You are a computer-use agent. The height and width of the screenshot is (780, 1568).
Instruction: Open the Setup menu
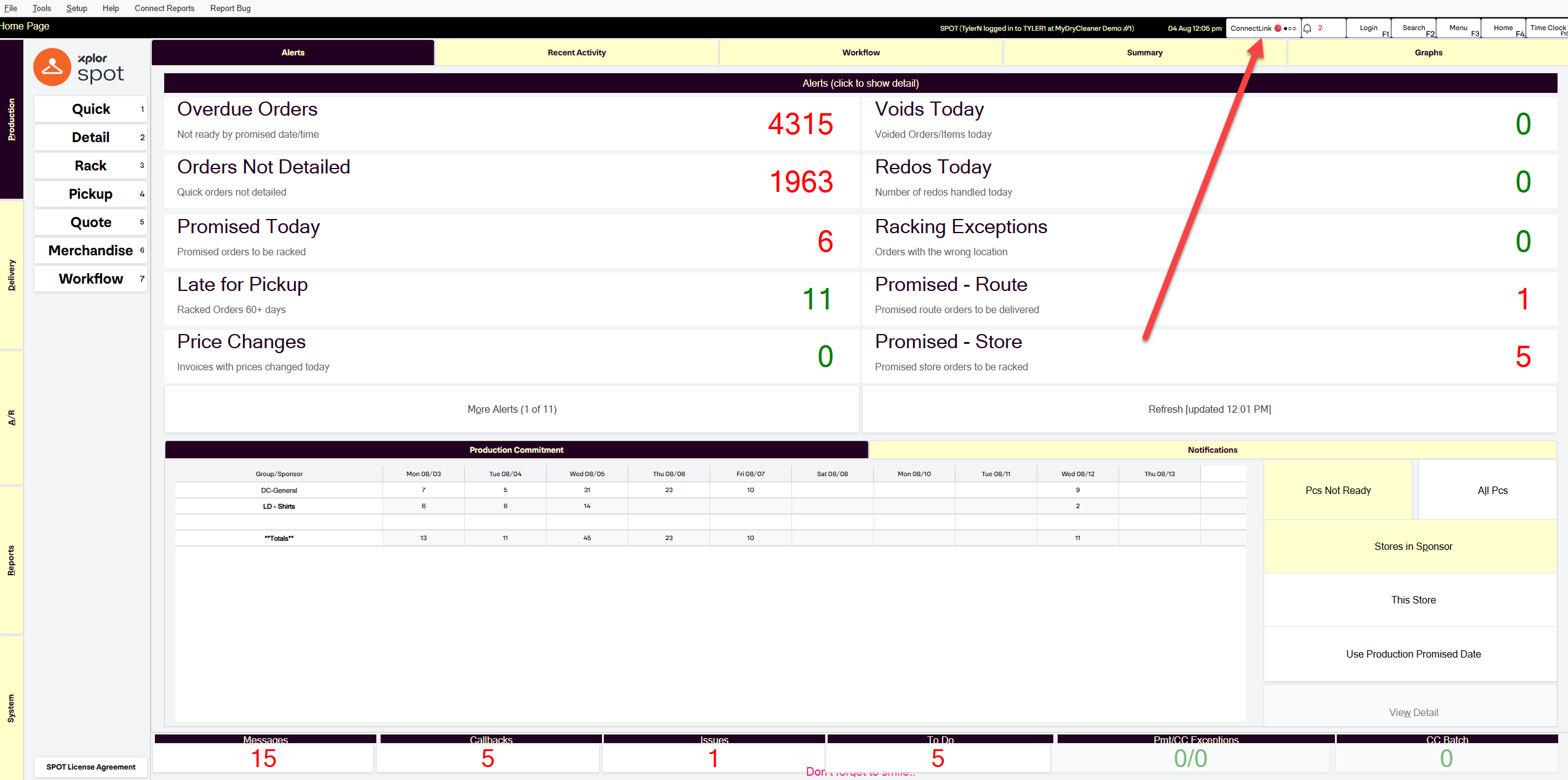[x=76, y=8]
